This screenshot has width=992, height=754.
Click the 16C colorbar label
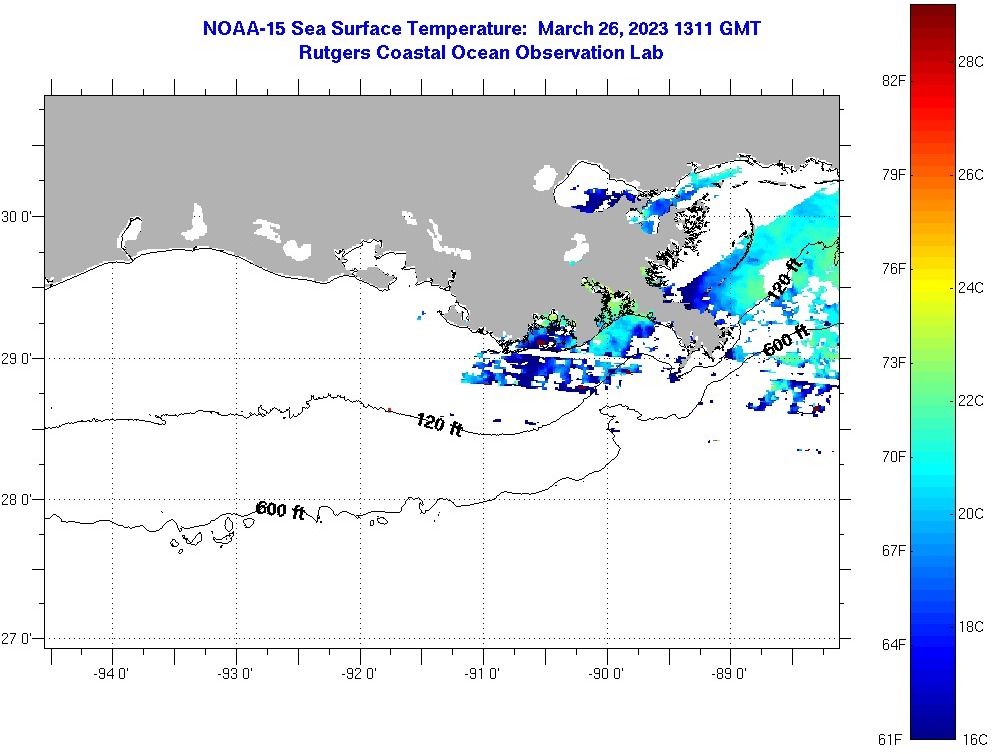coord(975,739)
